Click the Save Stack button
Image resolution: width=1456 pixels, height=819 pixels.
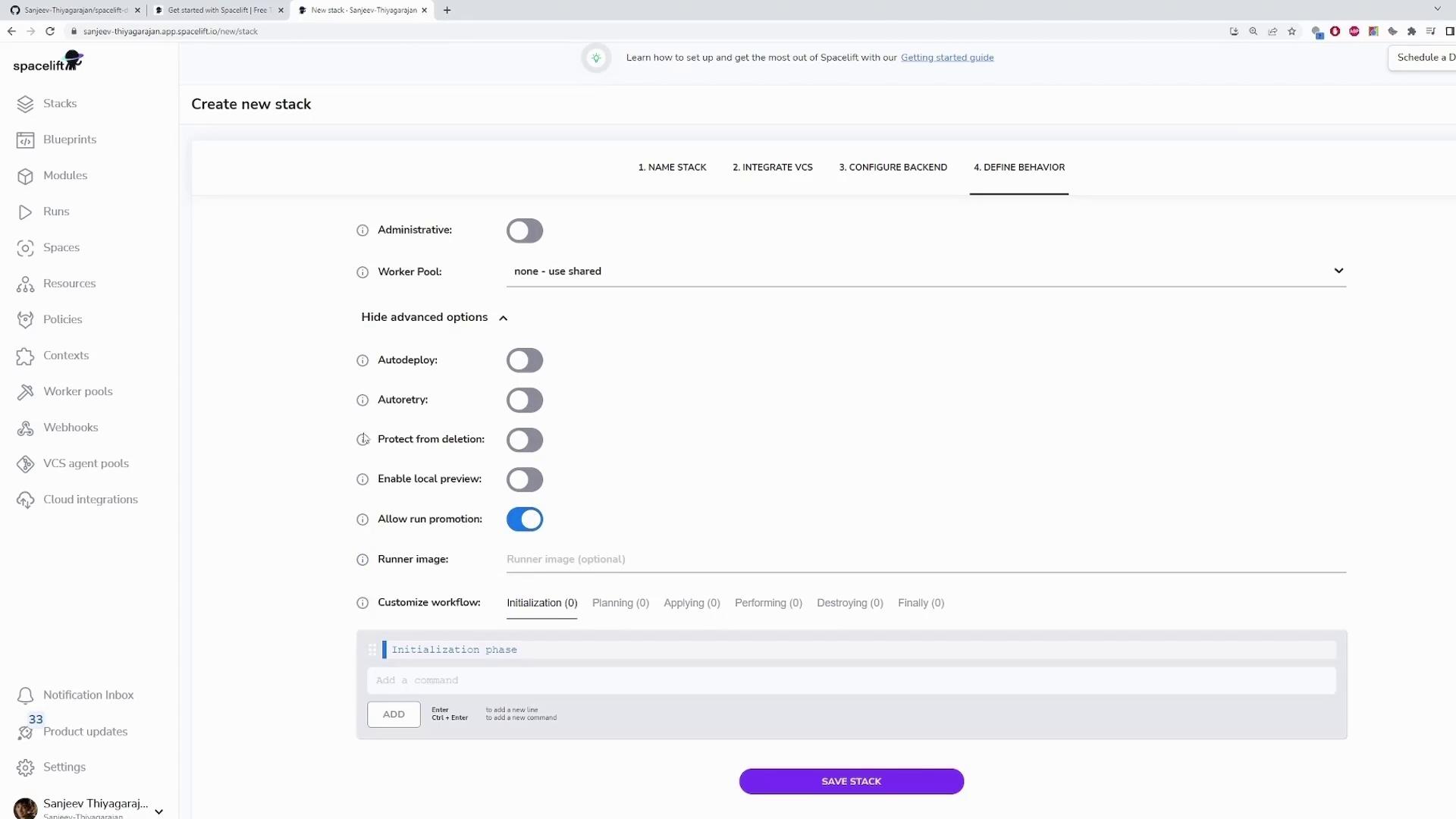(851, 781)
